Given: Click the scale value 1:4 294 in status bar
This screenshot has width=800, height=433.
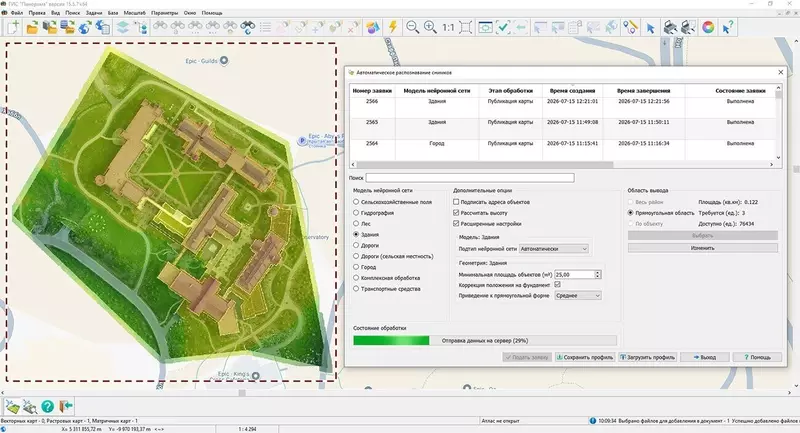Looking at the screenshot, I should pos(247,429).
